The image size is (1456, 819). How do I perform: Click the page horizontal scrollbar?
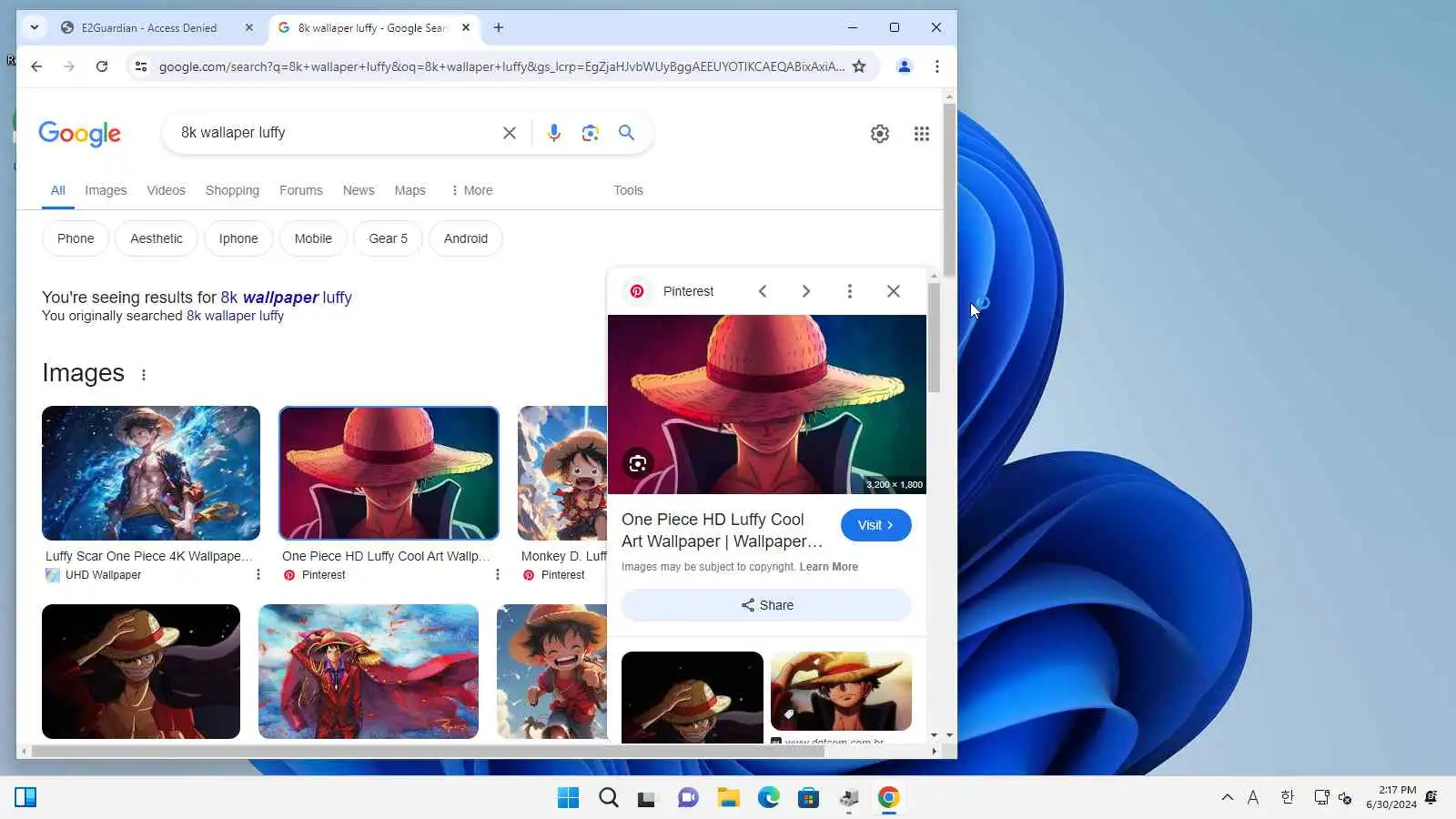pyautogui.click(x=428, y=752)
